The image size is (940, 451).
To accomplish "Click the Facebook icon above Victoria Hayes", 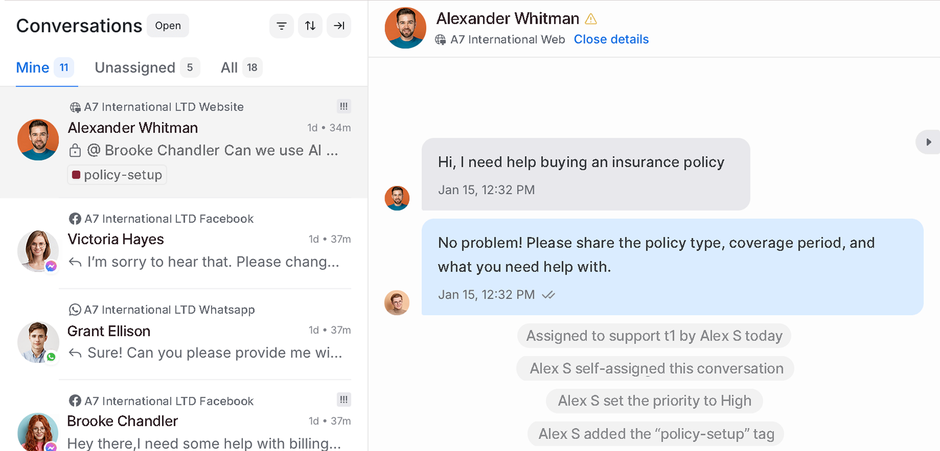I will pyautogui.click(x=75, y=219).
